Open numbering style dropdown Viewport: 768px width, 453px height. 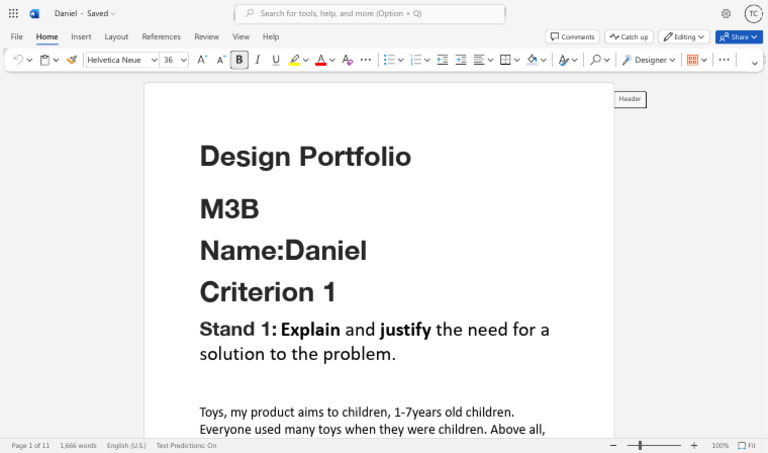427,60
